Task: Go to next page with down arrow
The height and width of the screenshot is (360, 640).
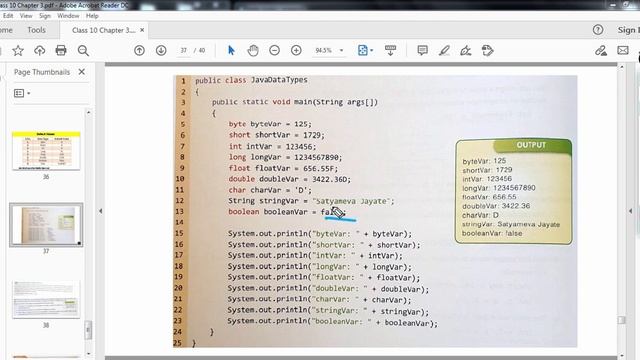Action: pyautogui.click(x=161, y=51)
